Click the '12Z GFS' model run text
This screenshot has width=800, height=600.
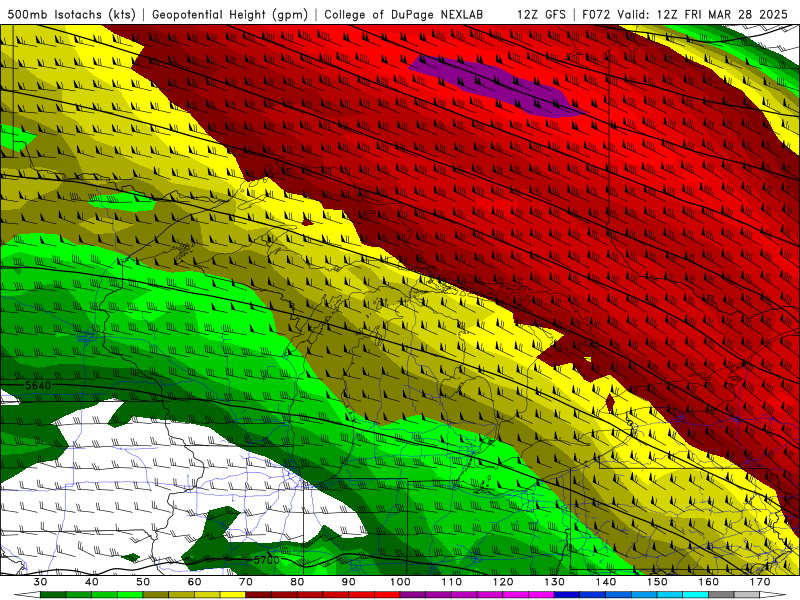(x=541, y=14)
